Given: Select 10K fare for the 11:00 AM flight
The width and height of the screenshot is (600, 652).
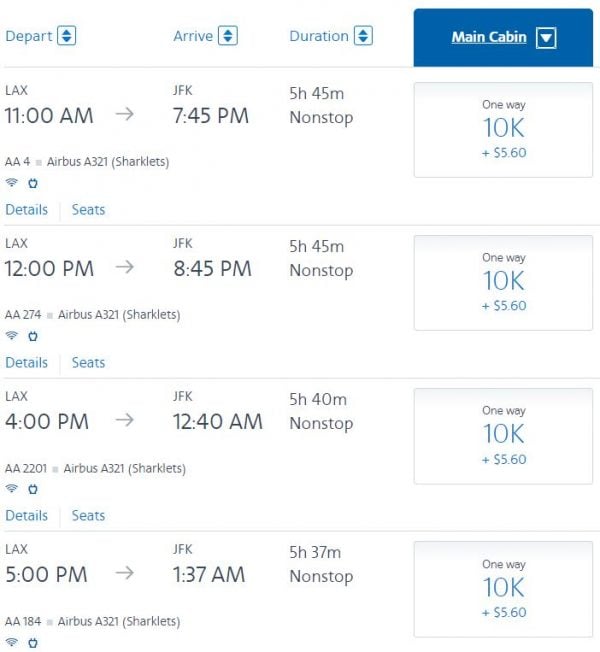Looking at the screenshot, I should (x=503, y=130).
